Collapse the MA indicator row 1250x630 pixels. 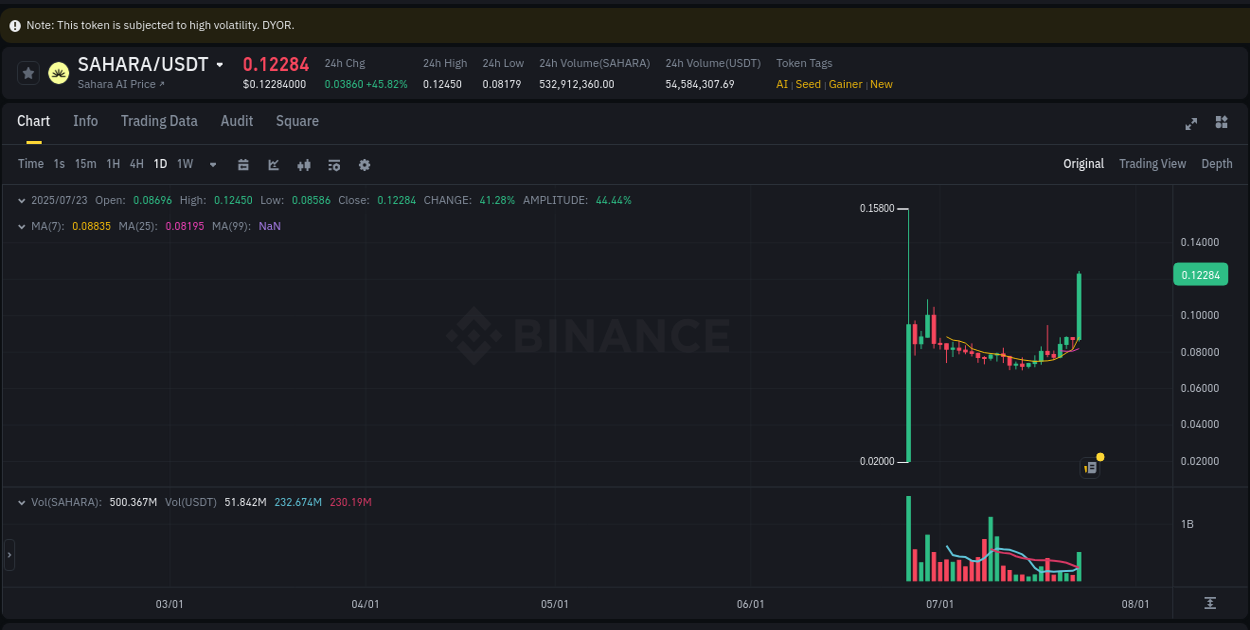[22, 226]
